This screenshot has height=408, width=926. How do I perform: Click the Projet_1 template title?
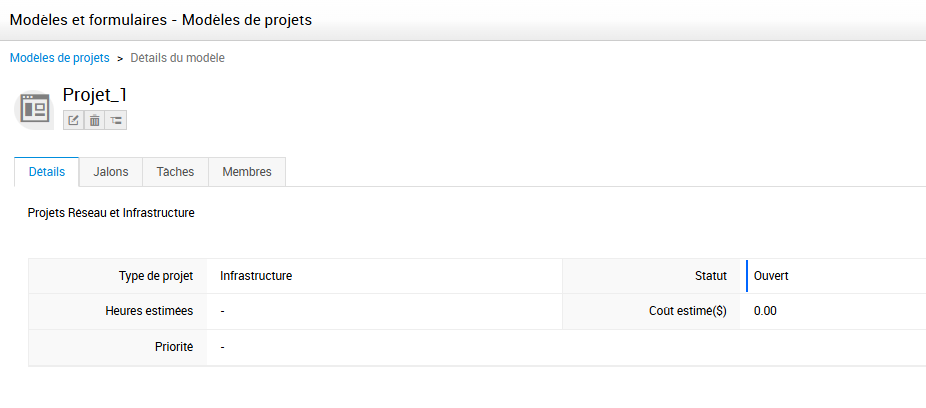click(x=95, y=95)
